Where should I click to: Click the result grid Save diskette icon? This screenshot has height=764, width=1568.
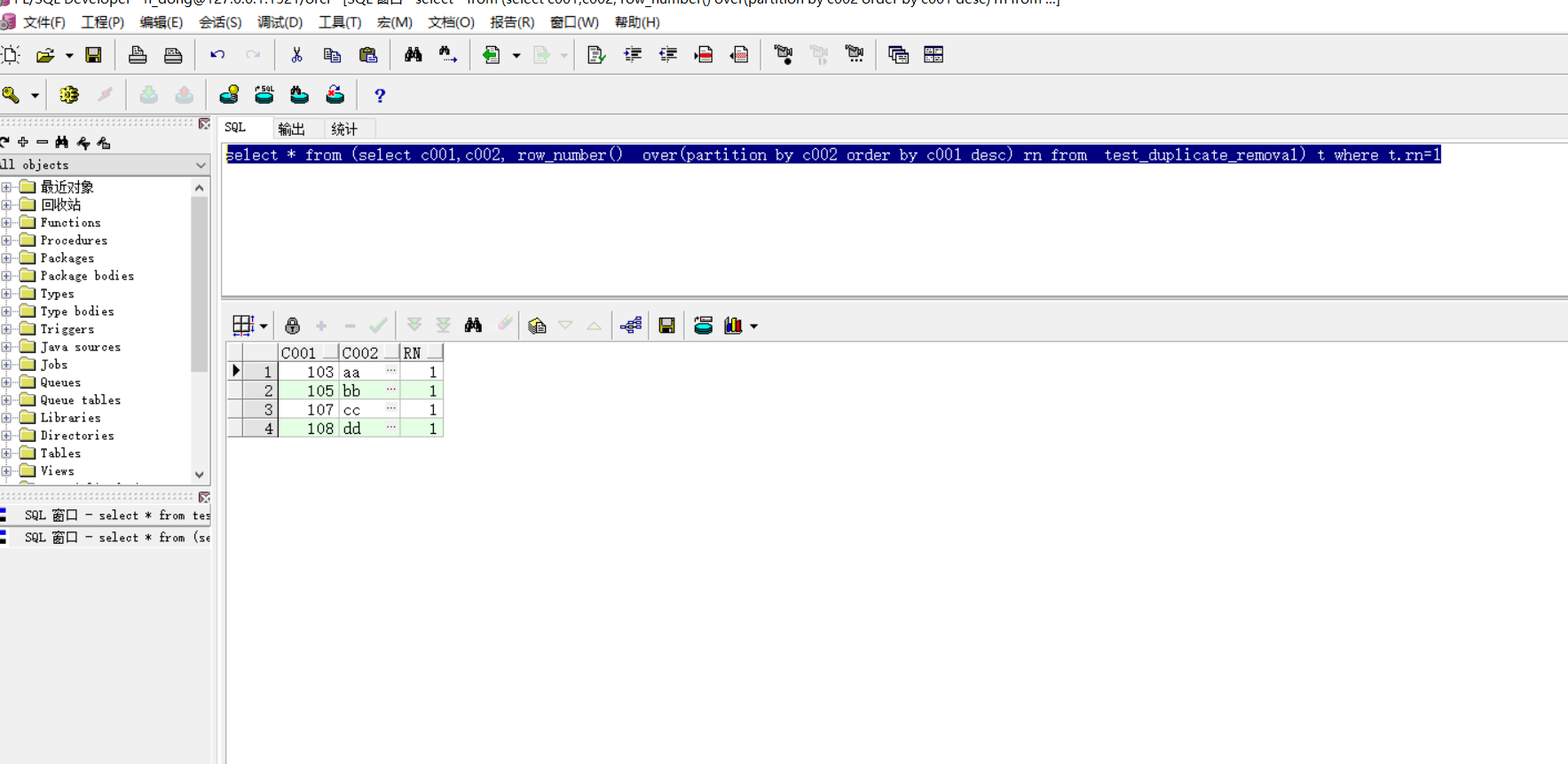tap(666, 326)
